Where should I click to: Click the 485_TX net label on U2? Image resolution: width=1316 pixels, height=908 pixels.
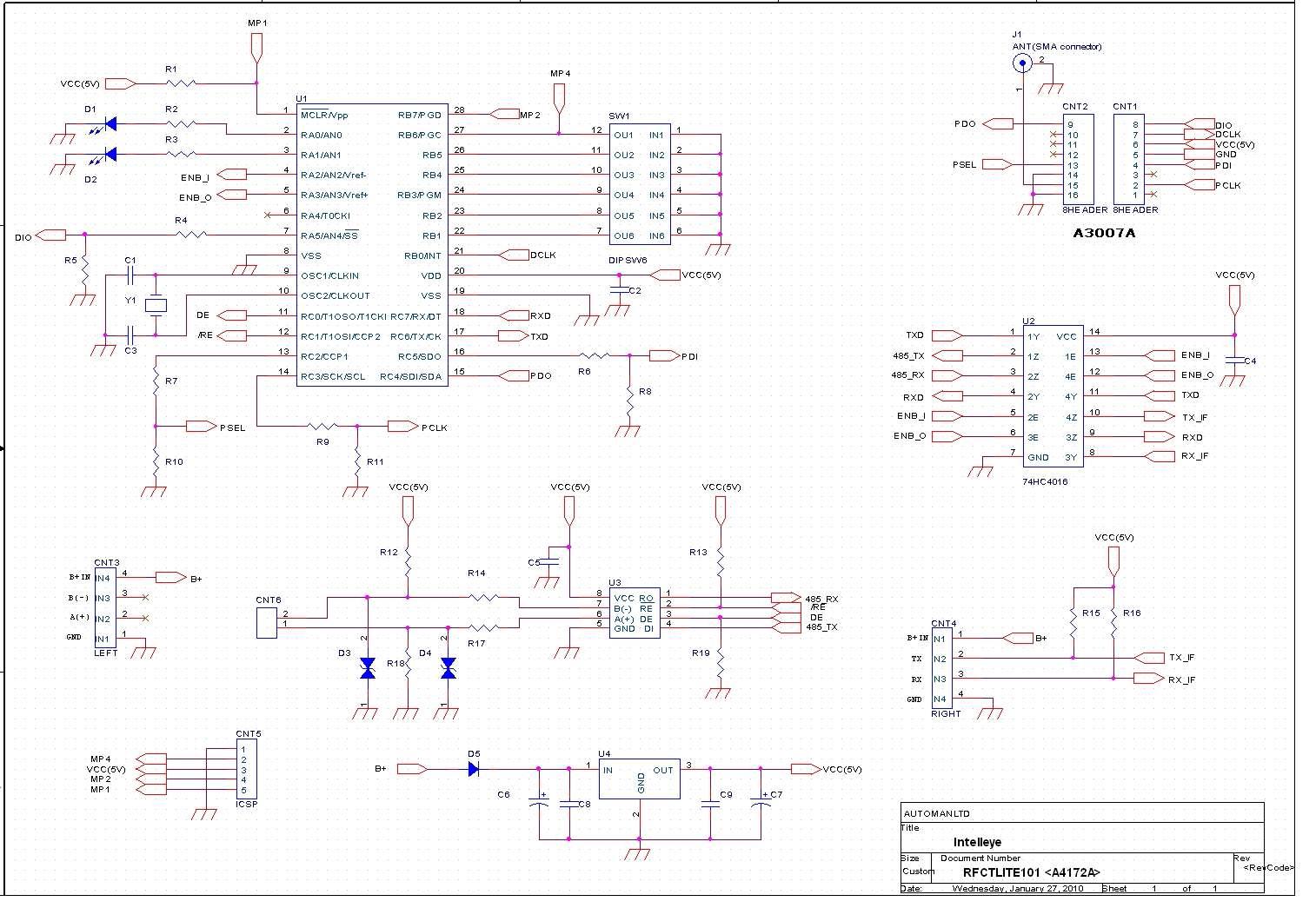[908, 355]
